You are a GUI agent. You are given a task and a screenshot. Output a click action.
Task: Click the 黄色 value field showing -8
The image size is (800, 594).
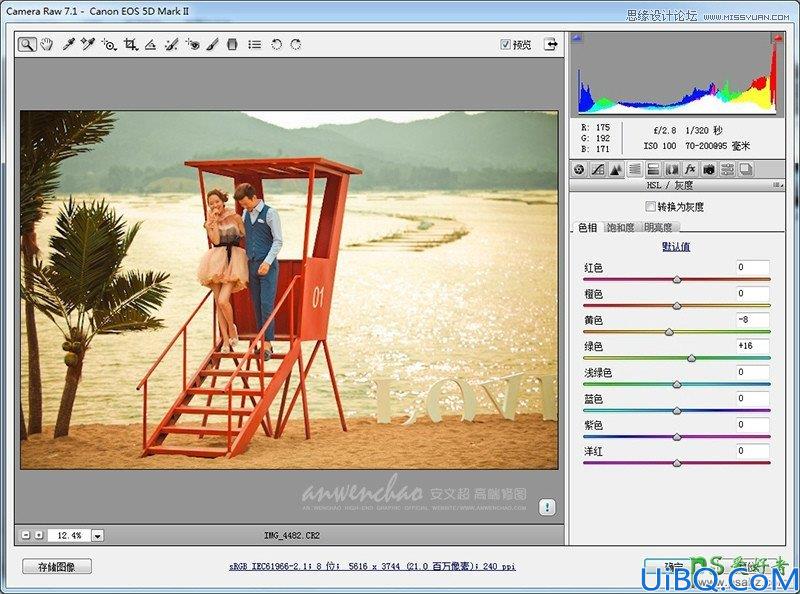click(753, 320)
